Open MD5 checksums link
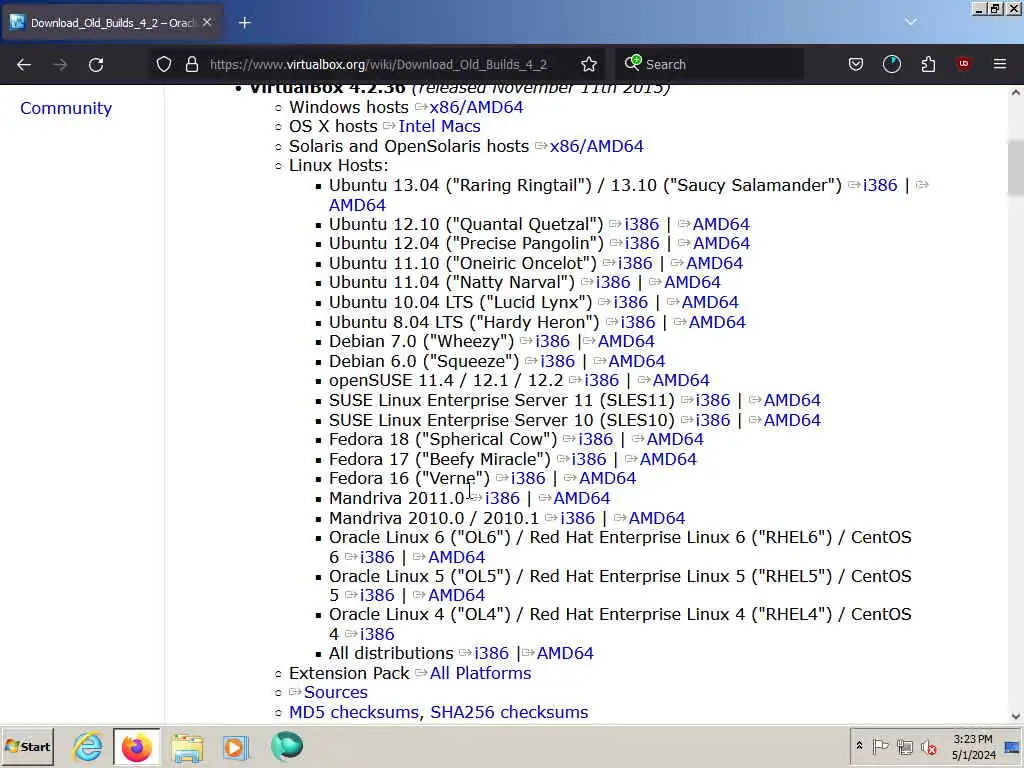Image resolution: width=1024 pixels, height=768 pixels. (x=354, y=712)
